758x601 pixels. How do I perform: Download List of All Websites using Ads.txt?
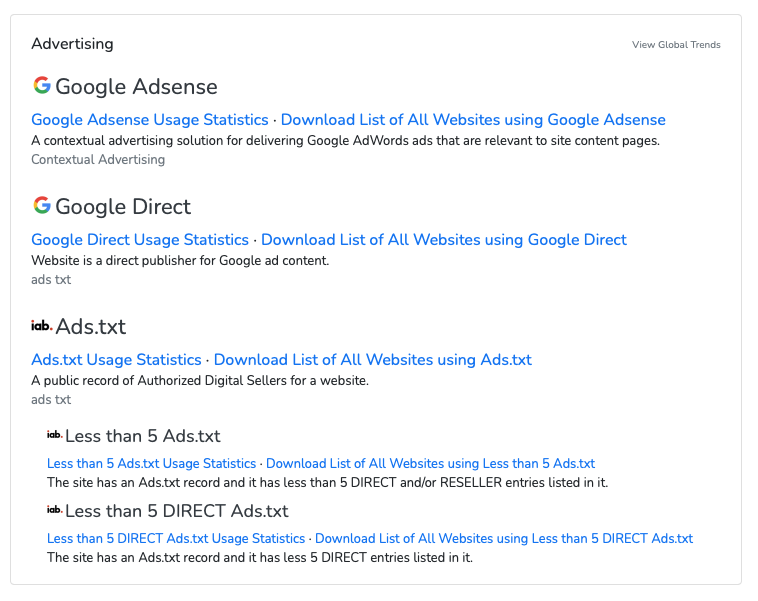pyautogui.click(x=373, y=359)
